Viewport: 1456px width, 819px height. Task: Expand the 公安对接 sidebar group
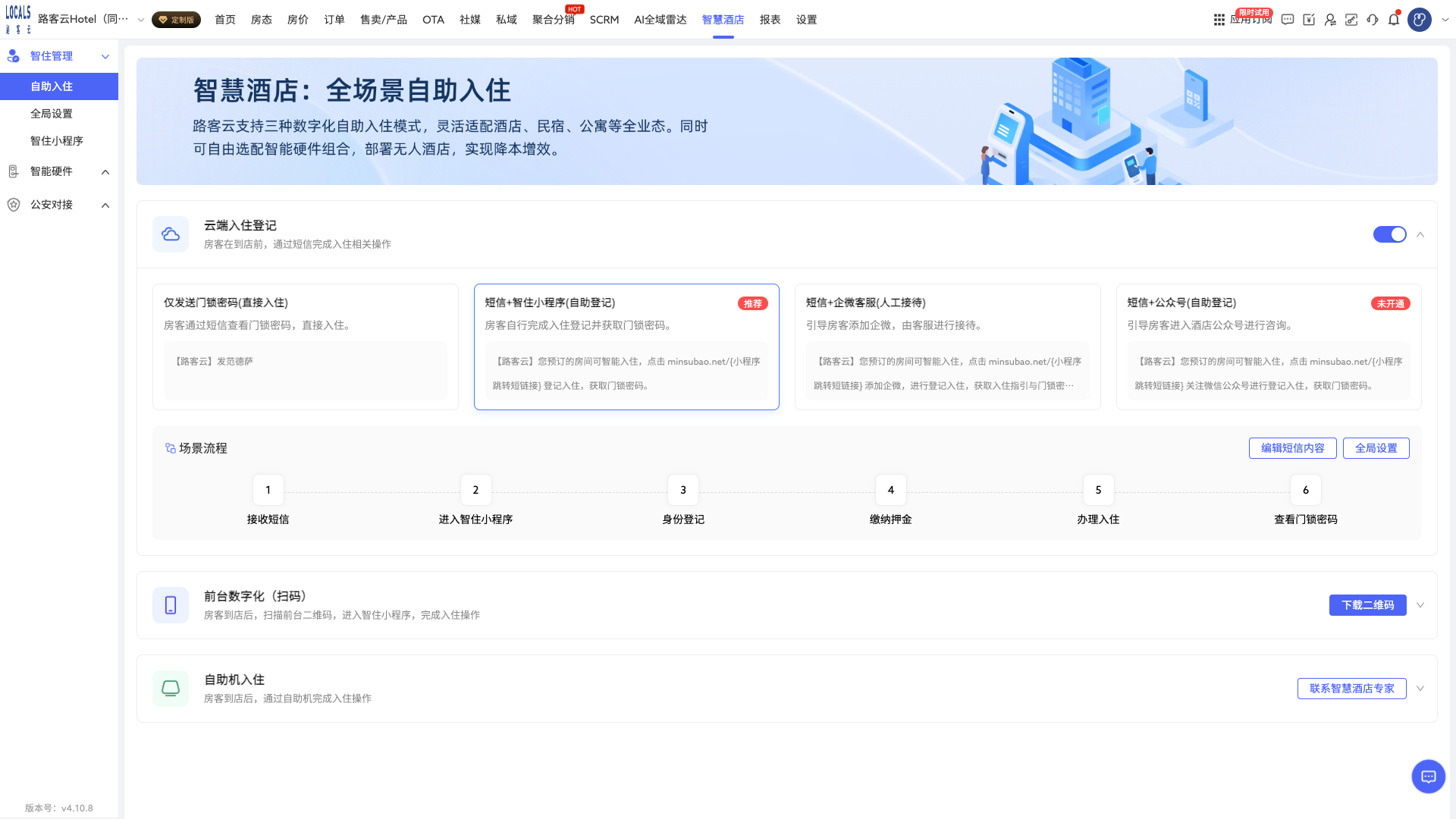click(105, 205)
